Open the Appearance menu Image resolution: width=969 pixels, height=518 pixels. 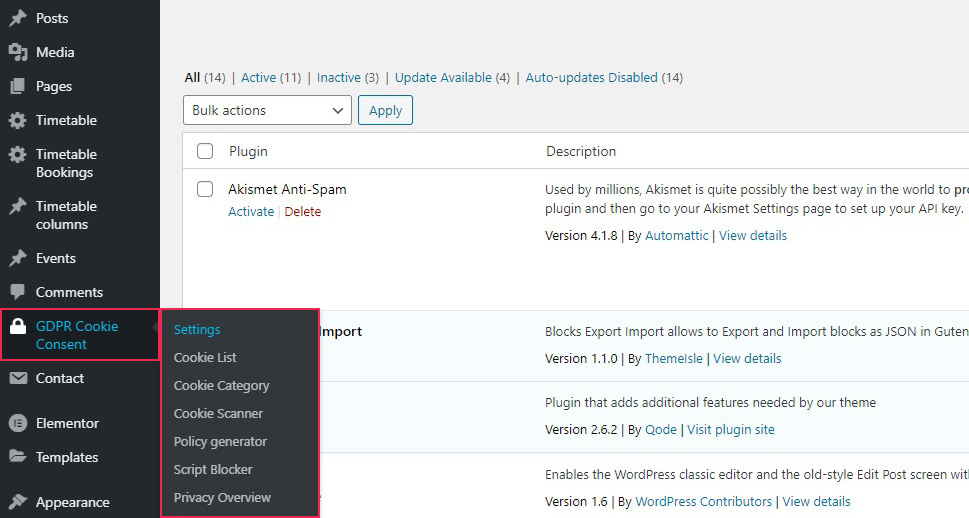pos(72,502)
